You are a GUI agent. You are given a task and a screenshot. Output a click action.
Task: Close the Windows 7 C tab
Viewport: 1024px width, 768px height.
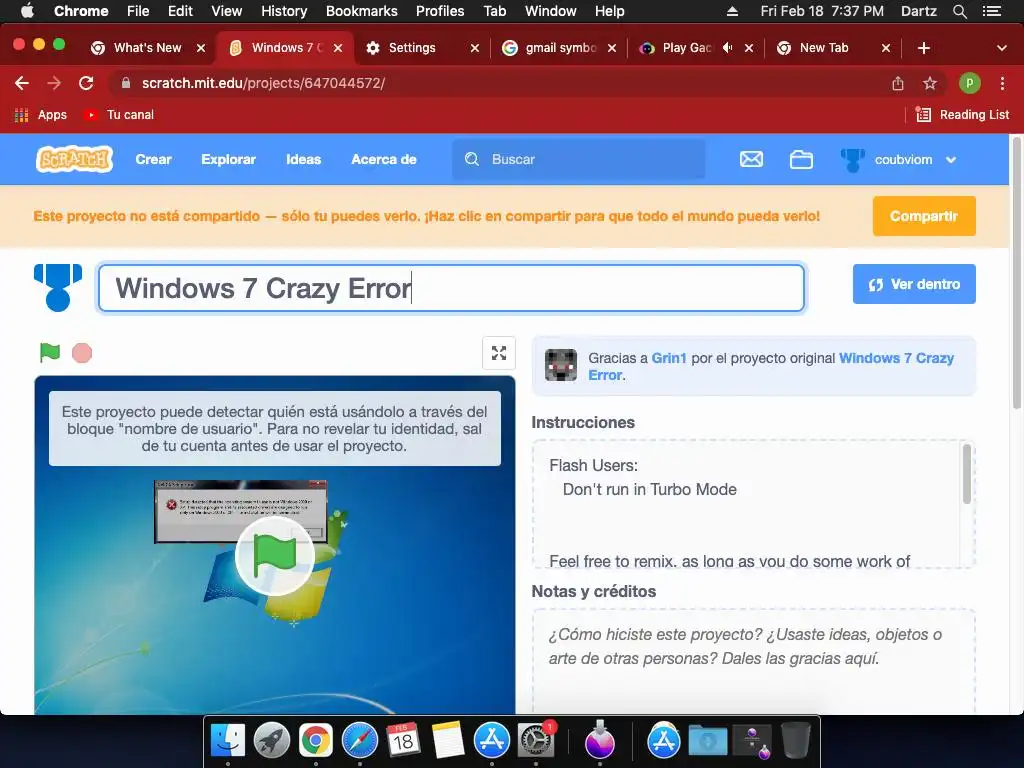pos(338,48)
